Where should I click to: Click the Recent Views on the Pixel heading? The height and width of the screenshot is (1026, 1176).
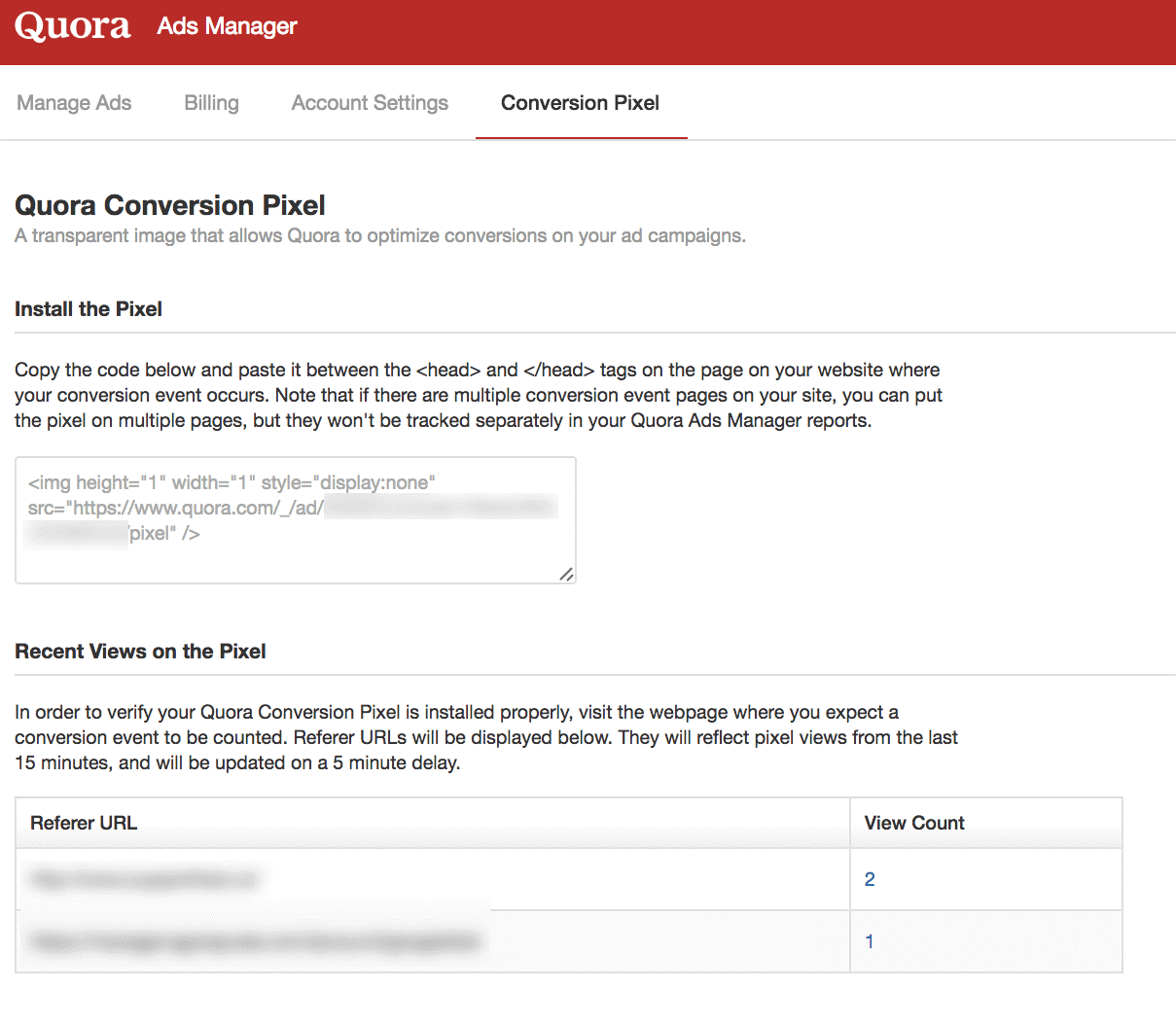(x=140, y=652)
